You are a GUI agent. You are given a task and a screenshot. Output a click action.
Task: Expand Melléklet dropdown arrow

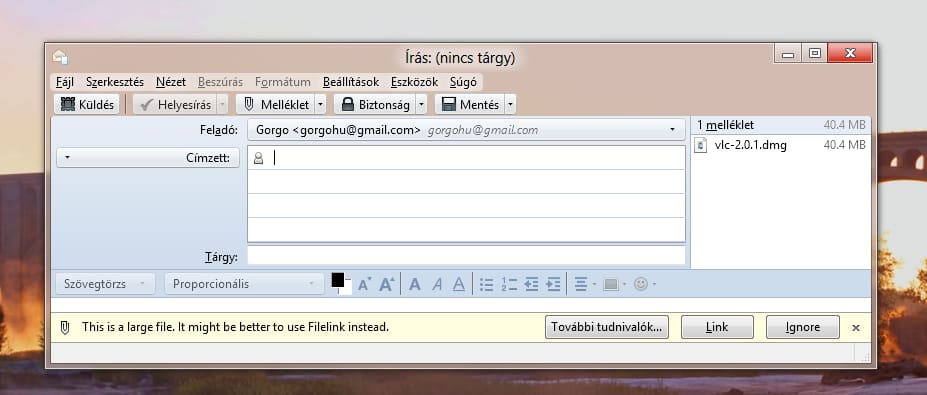click(x=320, y=105)
